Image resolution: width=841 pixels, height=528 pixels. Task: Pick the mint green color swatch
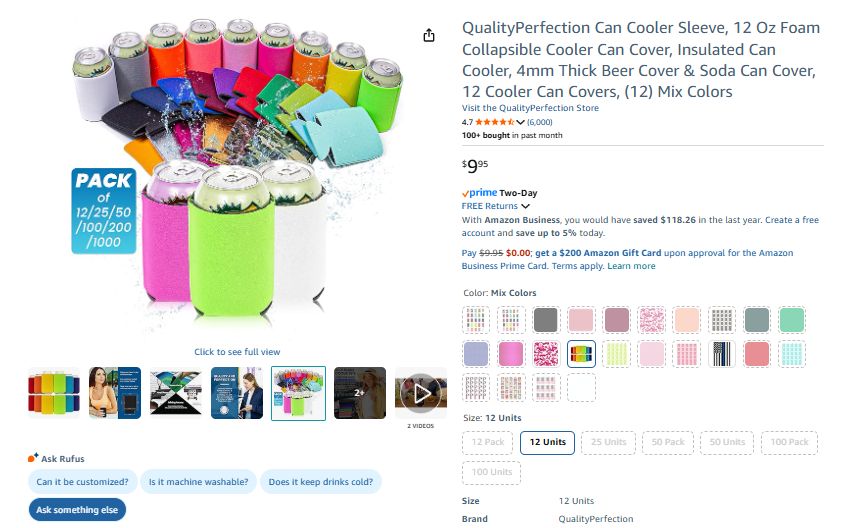[x=791, y=320]
